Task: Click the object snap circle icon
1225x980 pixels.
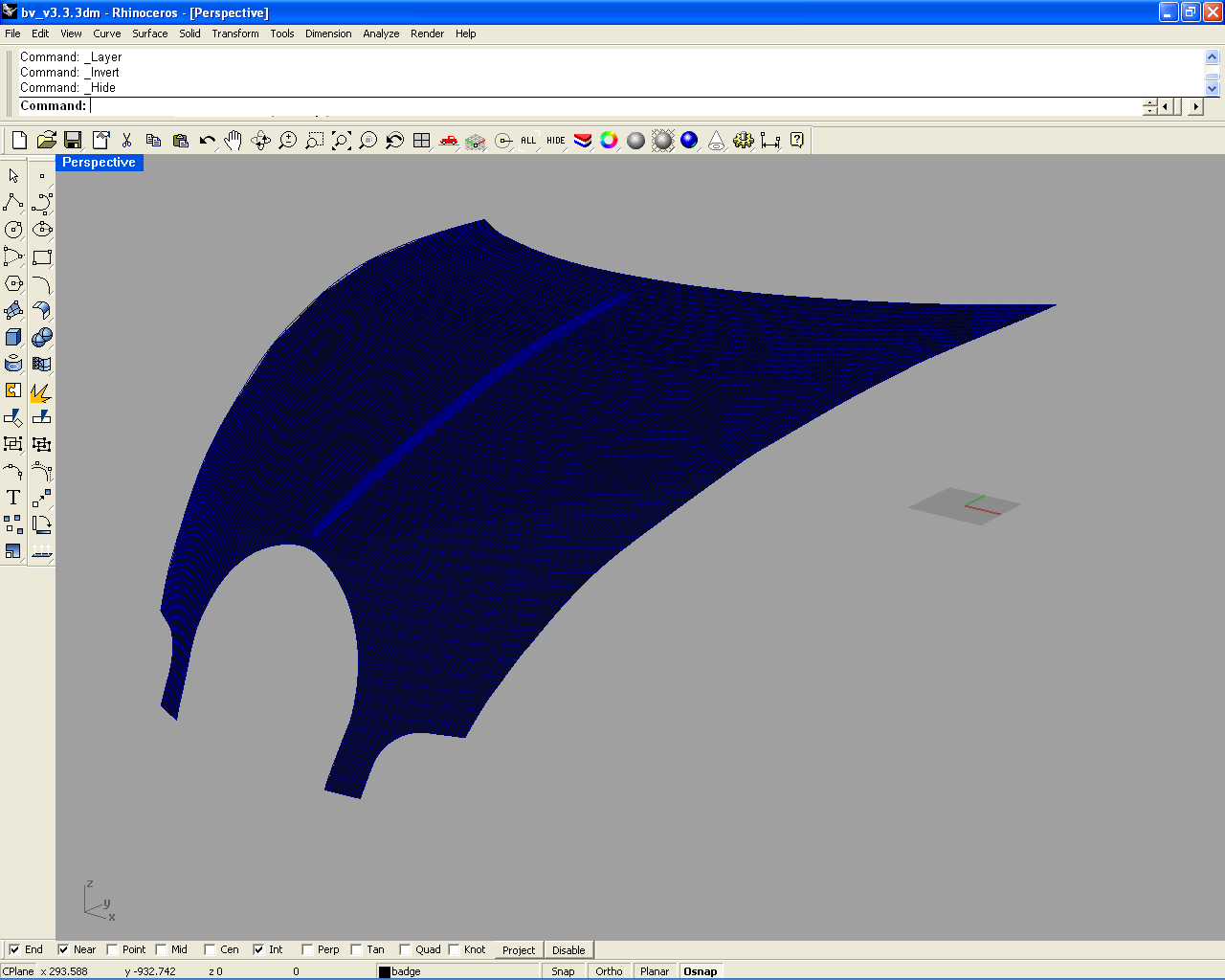Action: (501, 141)
